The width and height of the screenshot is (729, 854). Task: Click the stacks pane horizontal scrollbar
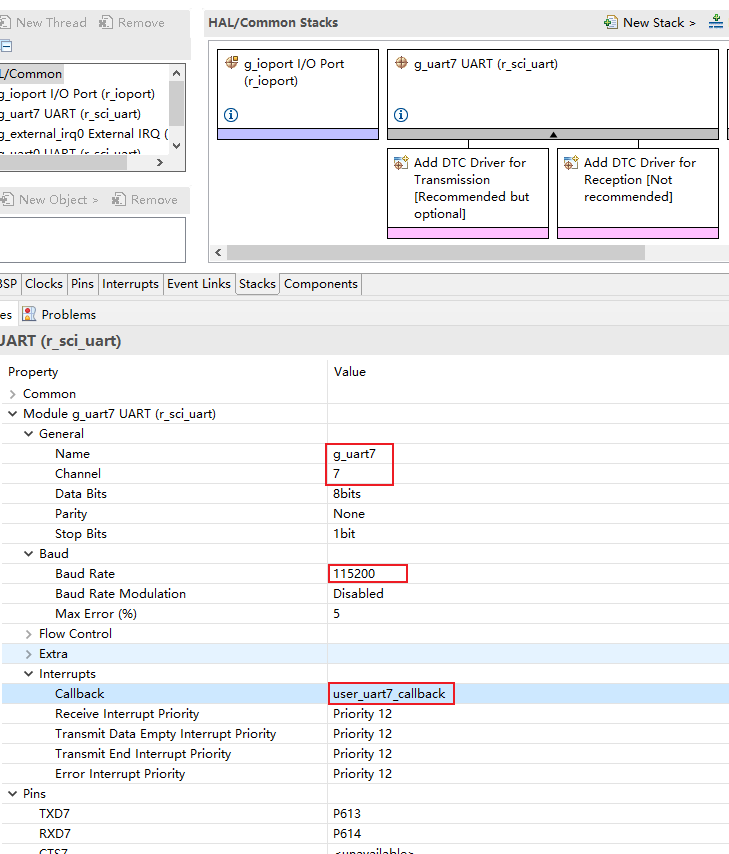coord(435,253)
